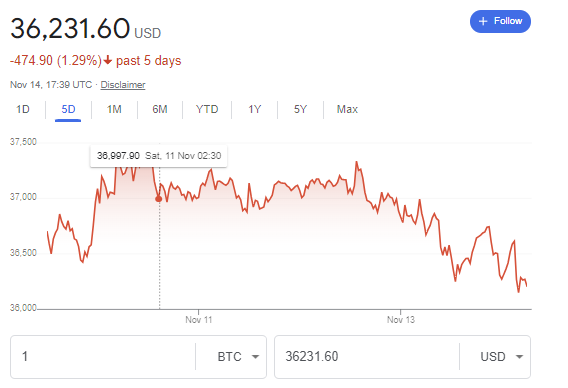Click the plus icon on Follow button

coord(483,21)
